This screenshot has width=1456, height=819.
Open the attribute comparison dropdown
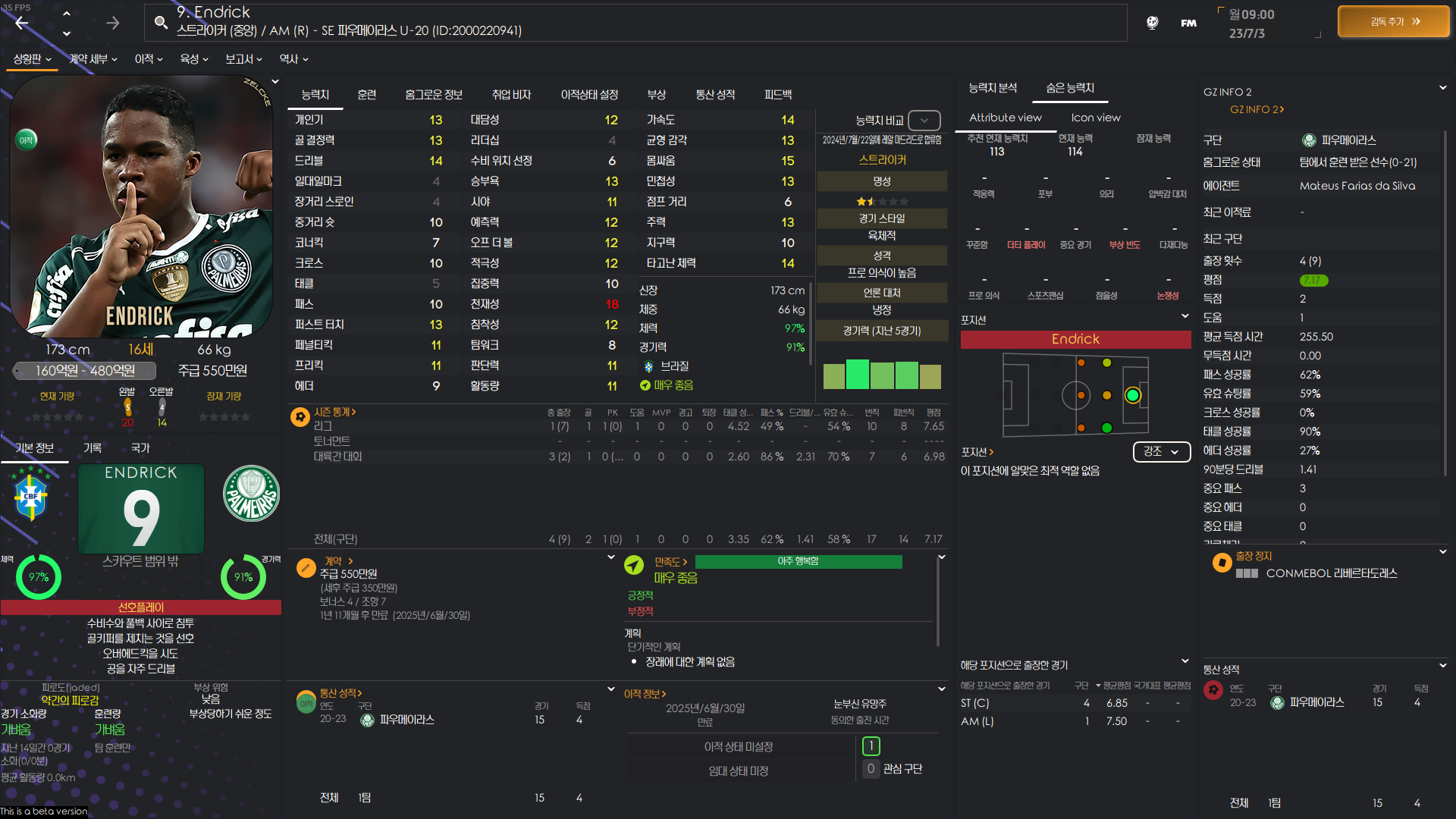click(924, 121)
